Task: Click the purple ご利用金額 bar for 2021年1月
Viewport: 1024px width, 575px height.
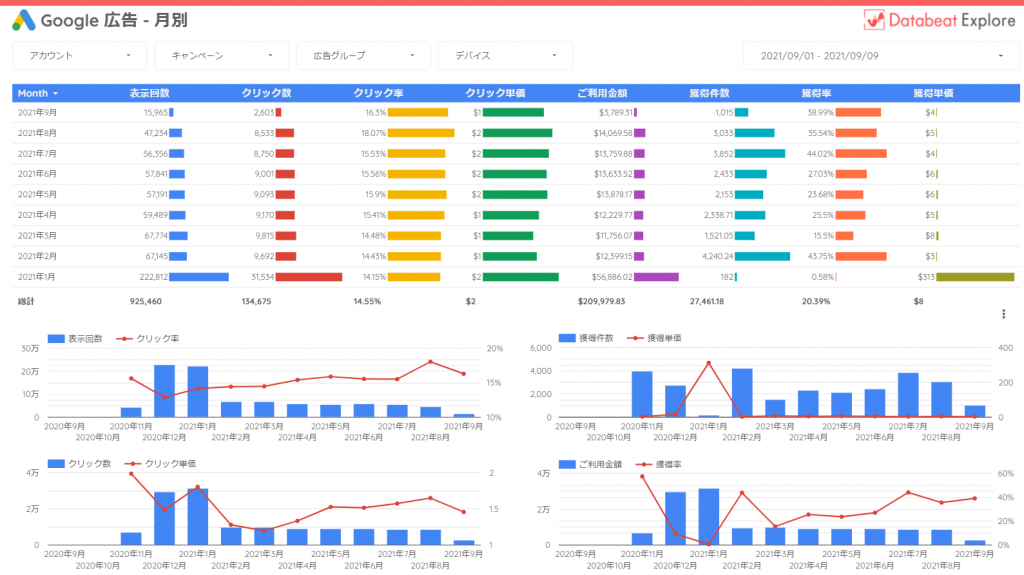Action: (656, 277)
